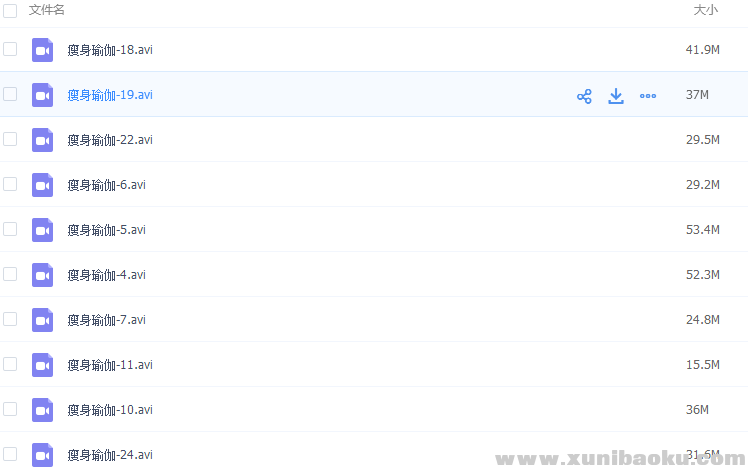Click the 瘦身瑜伽-7.avi file name

[106, 320]
